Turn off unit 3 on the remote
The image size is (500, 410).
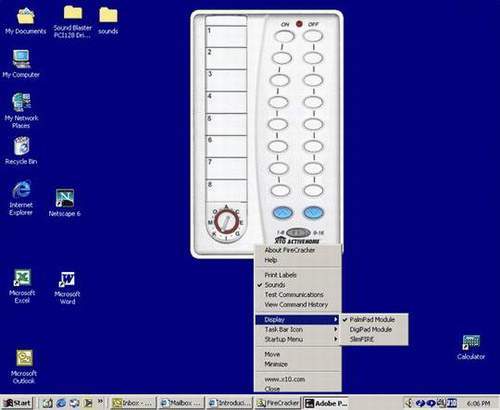point(313,80)
